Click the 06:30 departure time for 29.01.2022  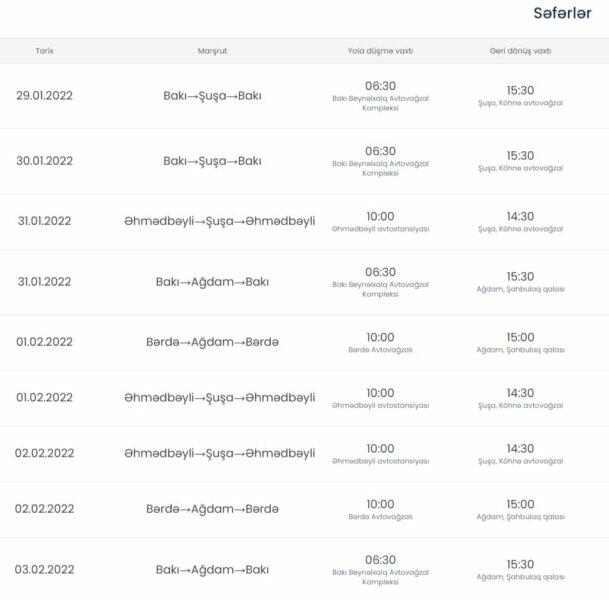tap(380, 87)
